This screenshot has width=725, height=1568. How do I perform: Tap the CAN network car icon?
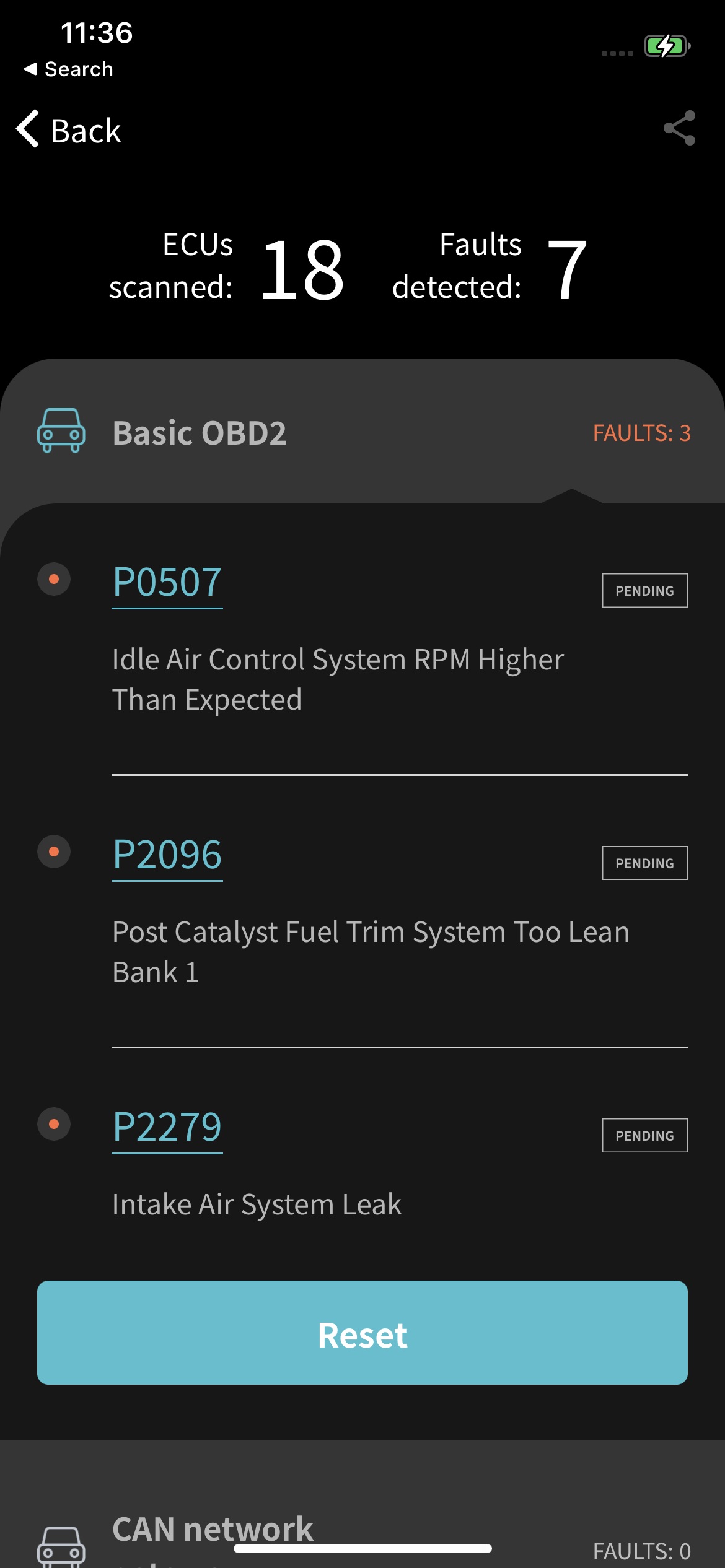[x=61, y=1545]
